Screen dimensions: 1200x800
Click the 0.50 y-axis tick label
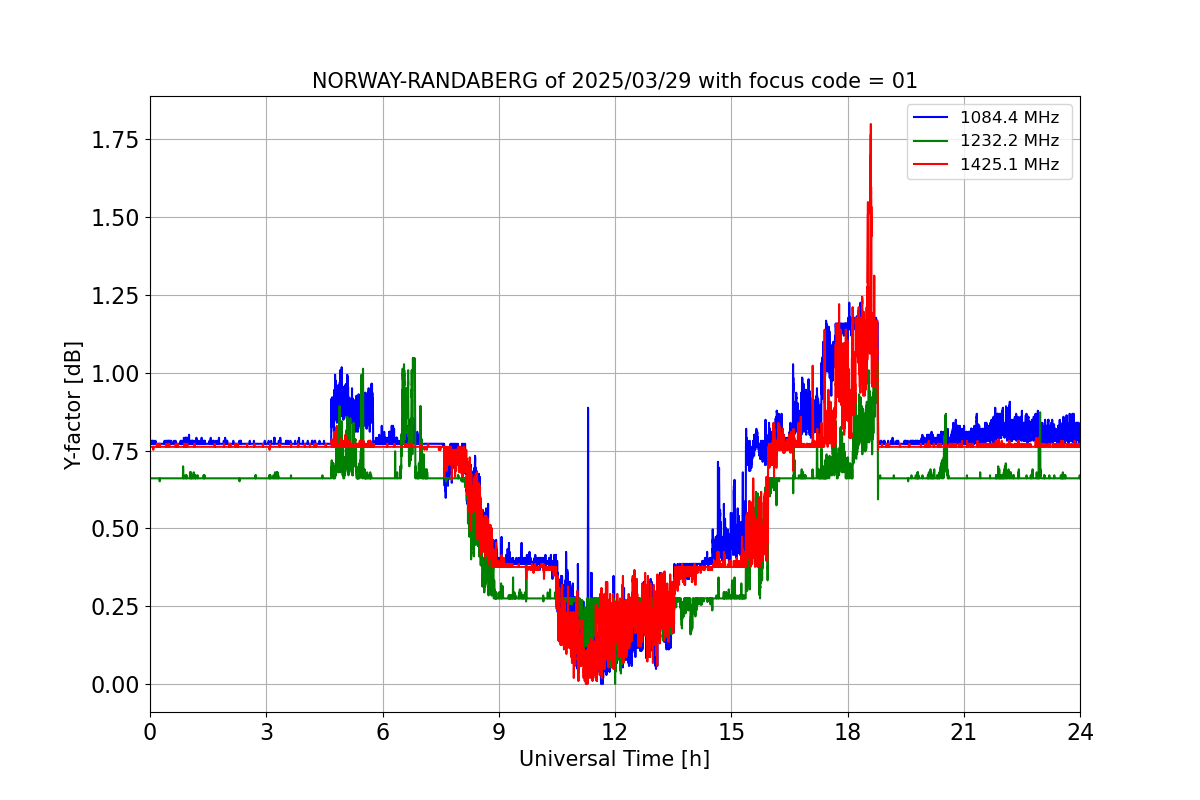point(114,528)
